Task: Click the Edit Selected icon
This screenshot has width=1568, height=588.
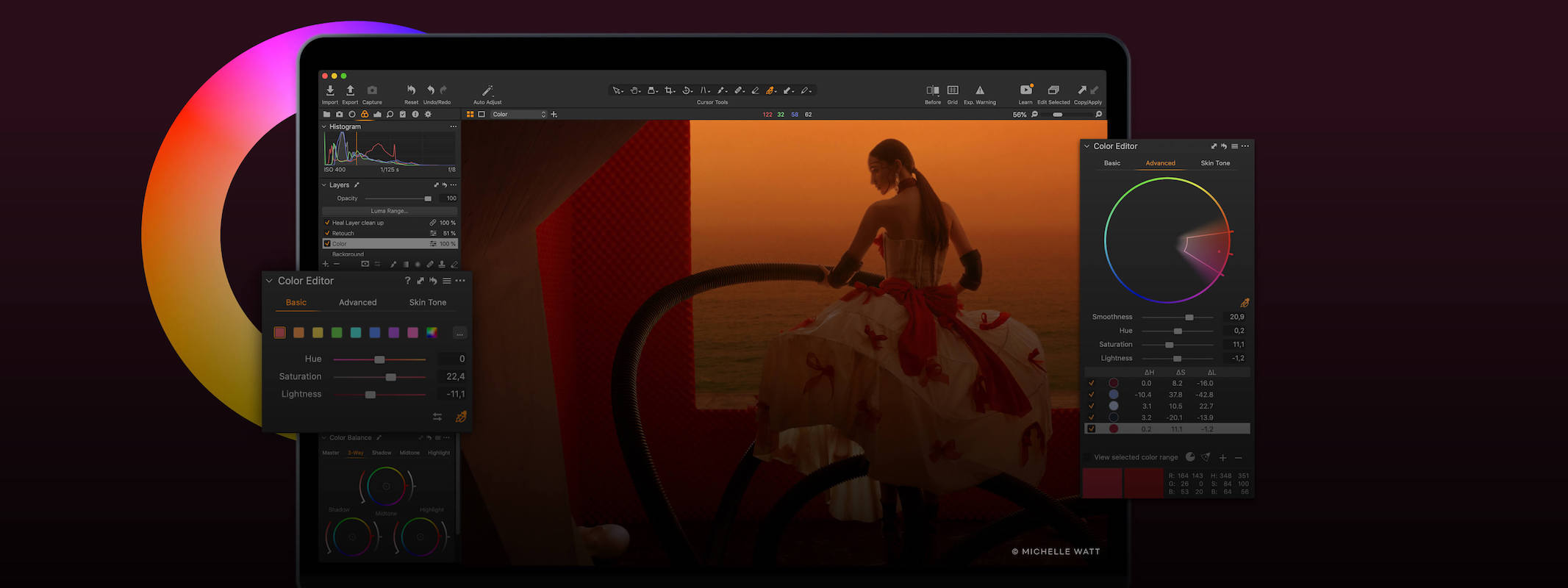Action: 1053,90
